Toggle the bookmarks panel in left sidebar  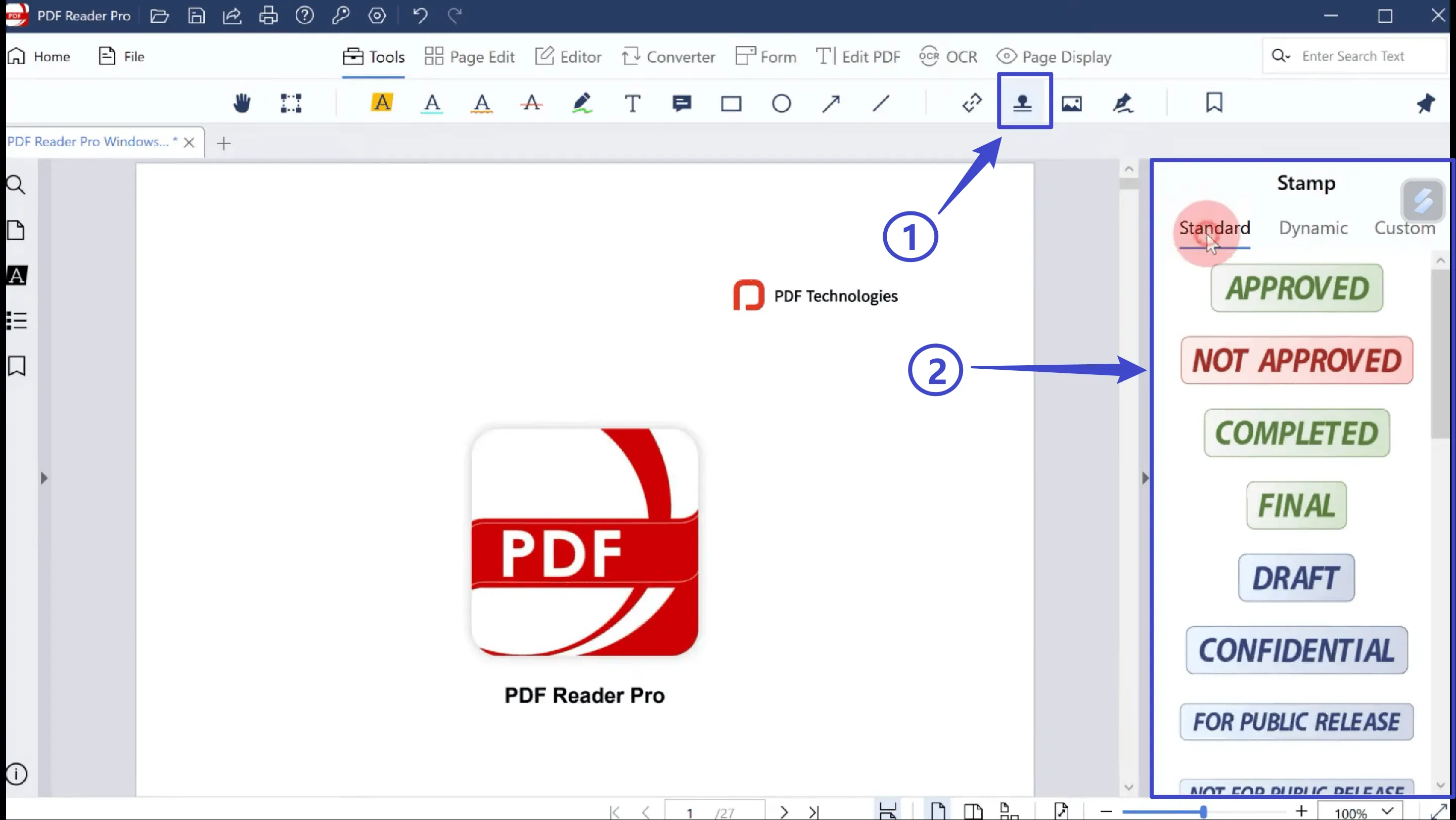16,366
